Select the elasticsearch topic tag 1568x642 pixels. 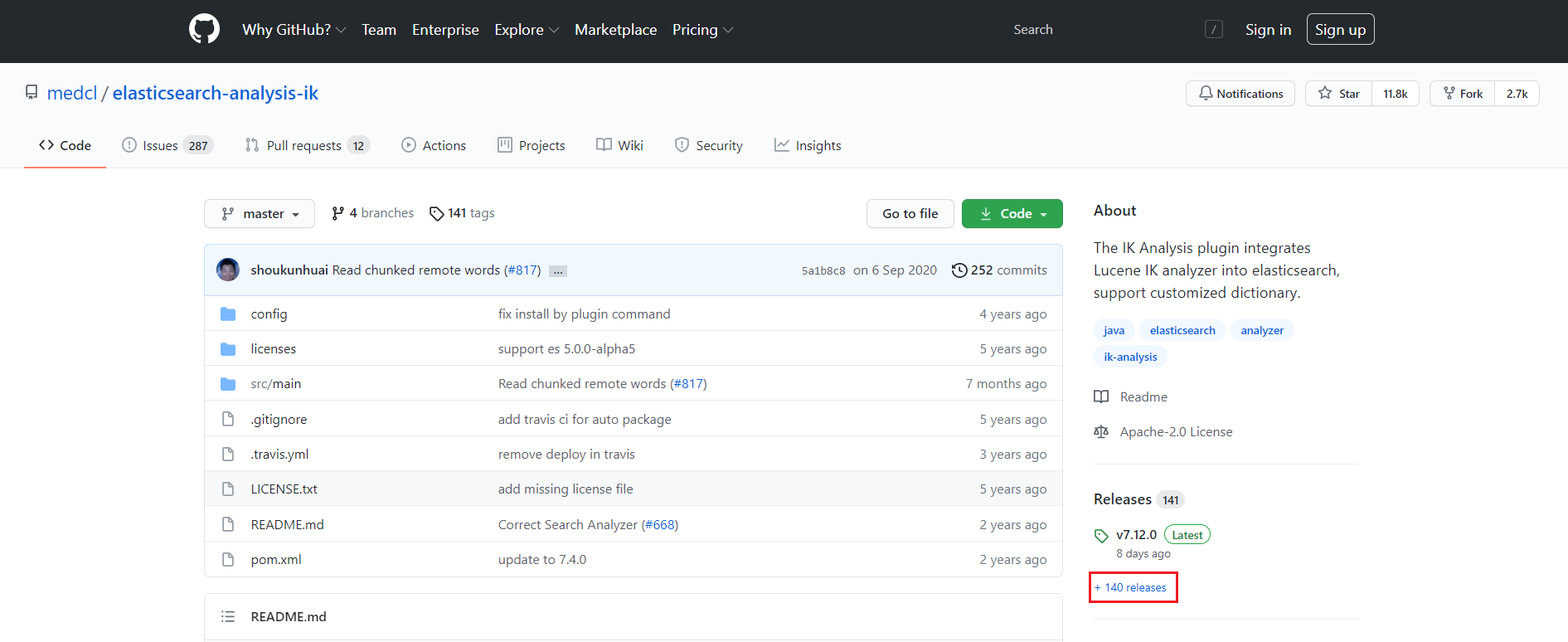click(x=1182, y=330)
